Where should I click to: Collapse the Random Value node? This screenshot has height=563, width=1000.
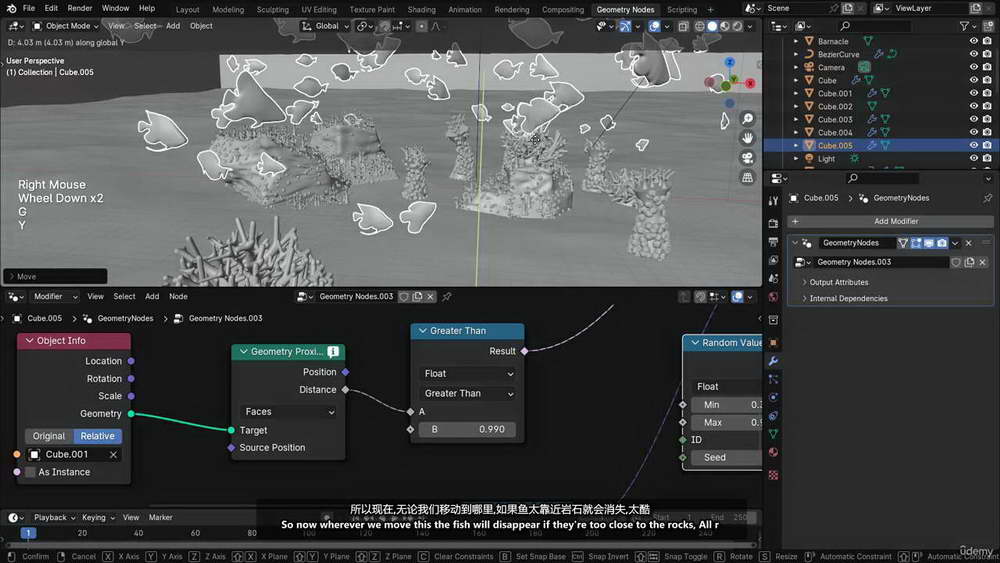(695, 343)
